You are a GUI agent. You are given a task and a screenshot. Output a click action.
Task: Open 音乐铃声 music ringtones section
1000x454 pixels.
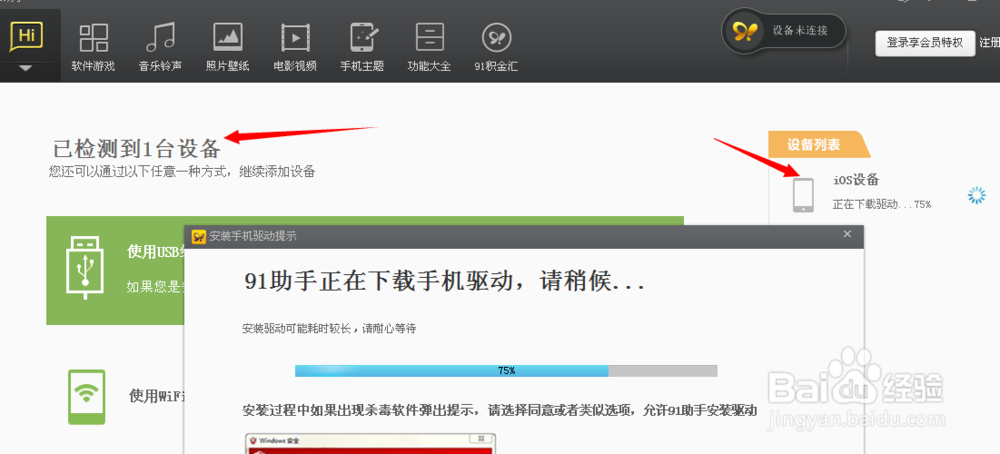160,48
